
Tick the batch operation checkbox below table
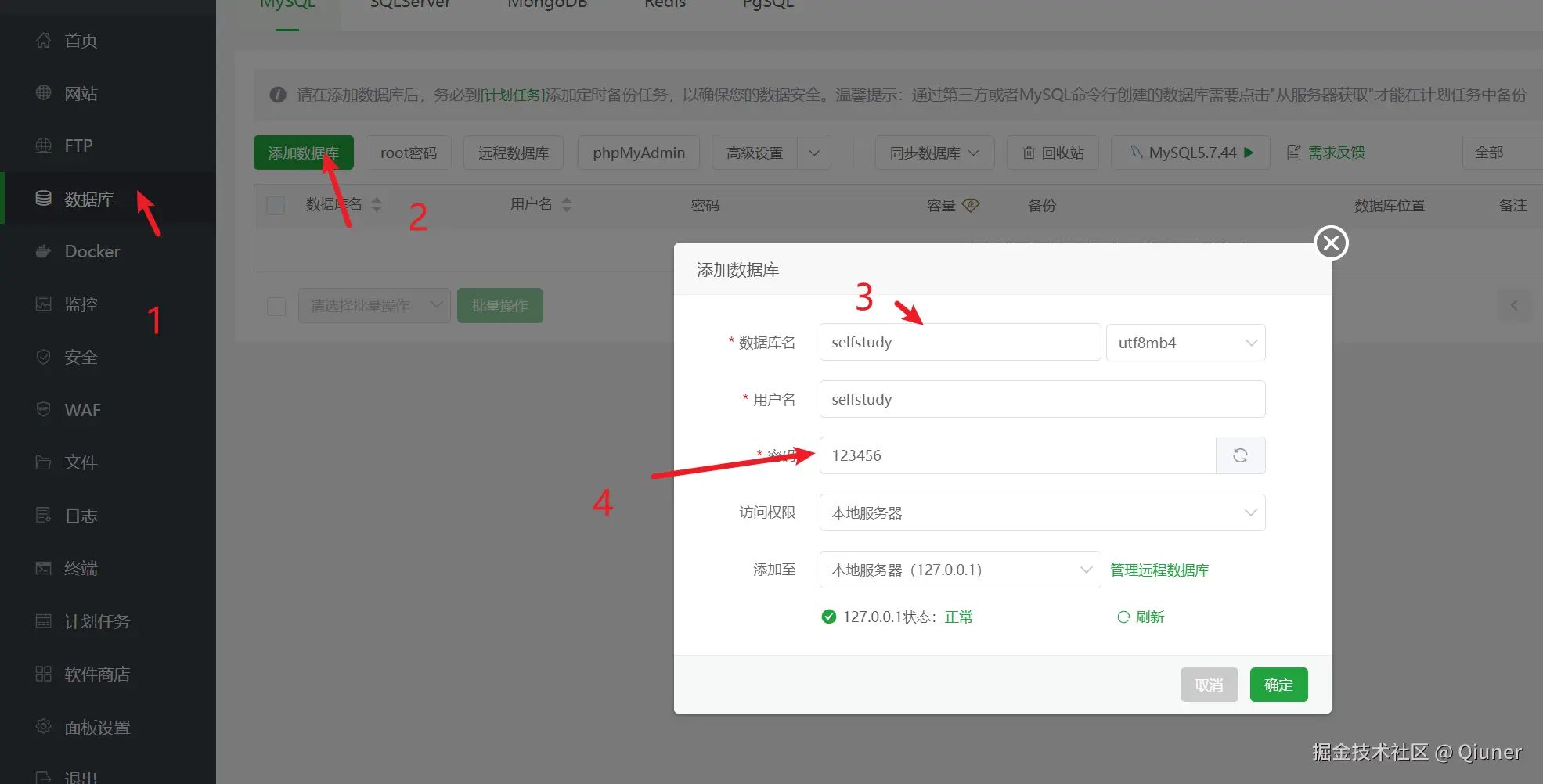276,306
